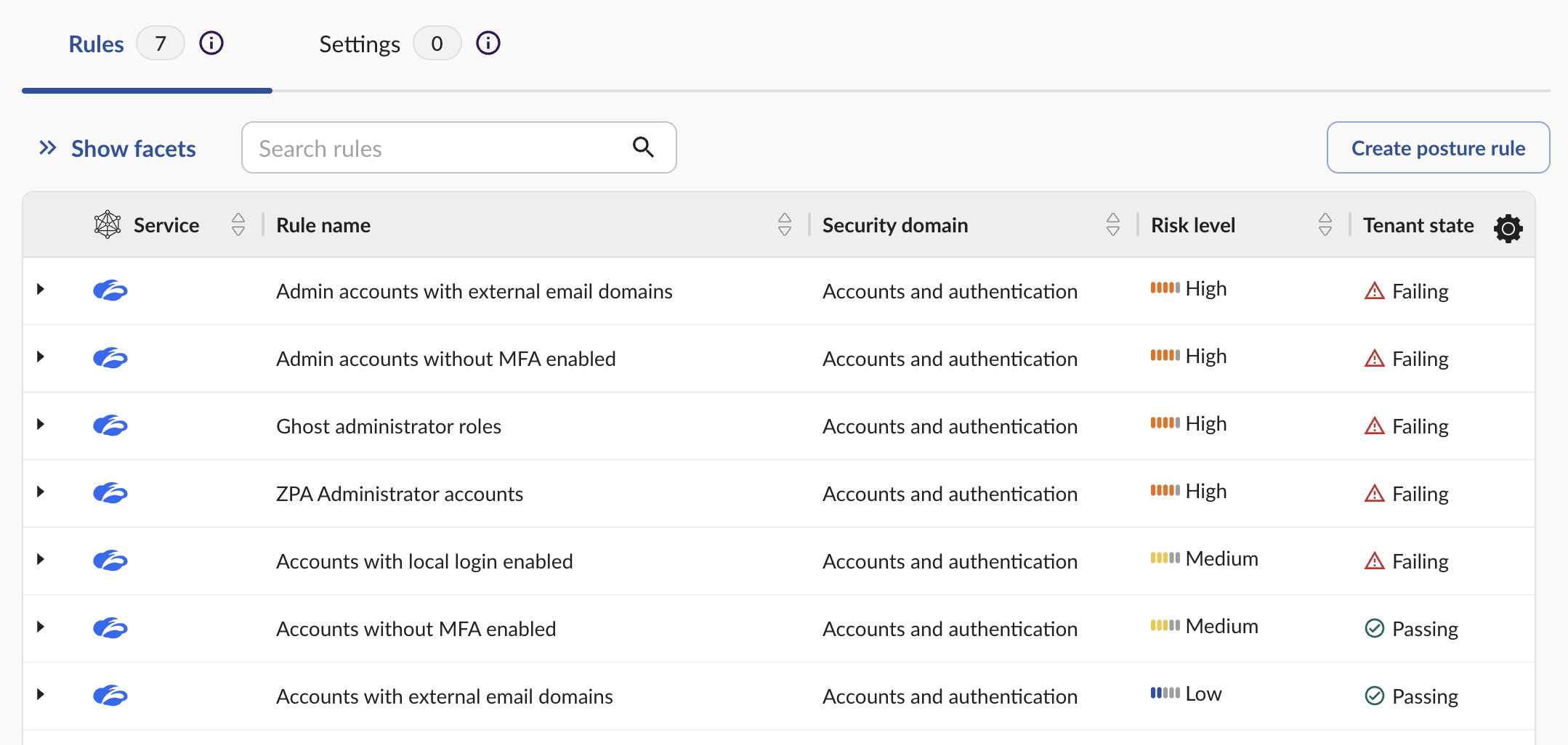Open Show facets panel
This screenshot has height=745, width=1568.
tap(118, 149)
